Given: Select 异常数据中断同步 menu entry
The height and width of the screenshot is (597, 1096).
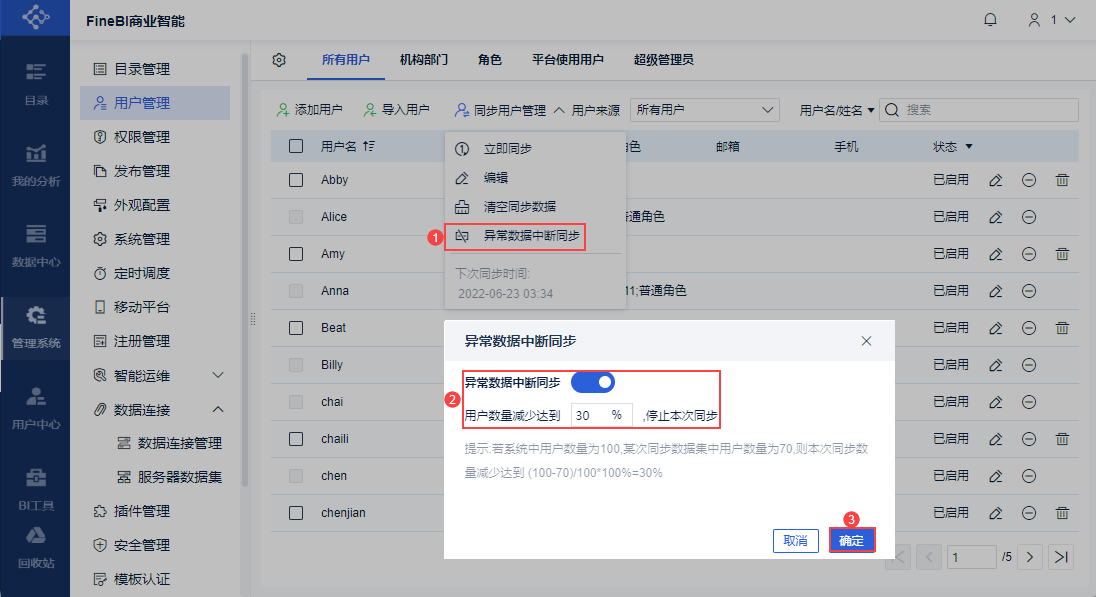Looking at the screenshot, I should 516,236.
